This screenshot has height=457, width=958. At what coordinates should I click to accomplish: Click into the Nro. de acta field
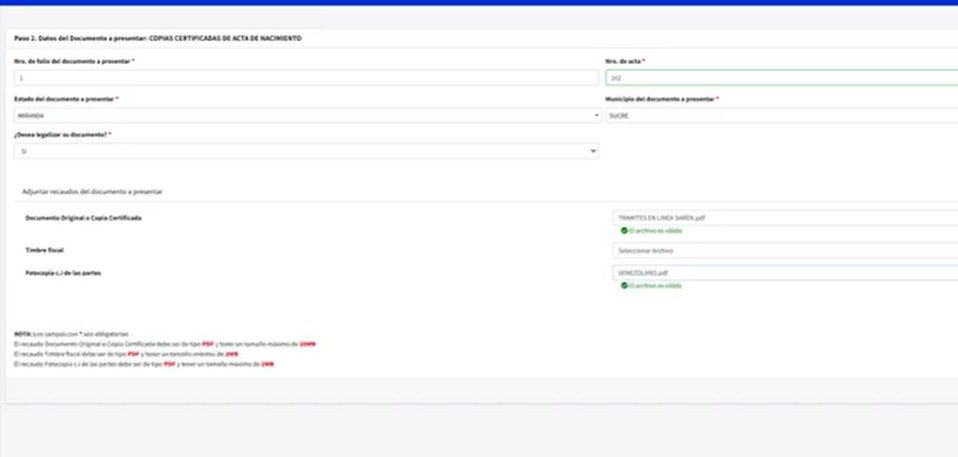[x=780, y=77]
